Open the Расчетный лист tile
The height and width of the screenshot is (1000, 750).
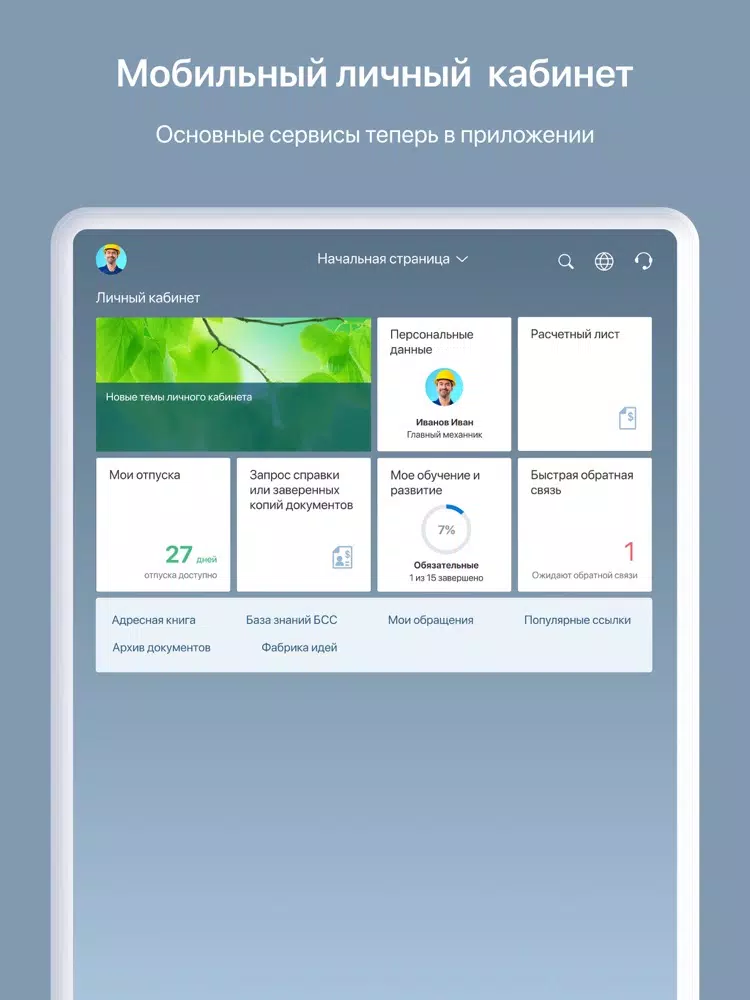585,384
